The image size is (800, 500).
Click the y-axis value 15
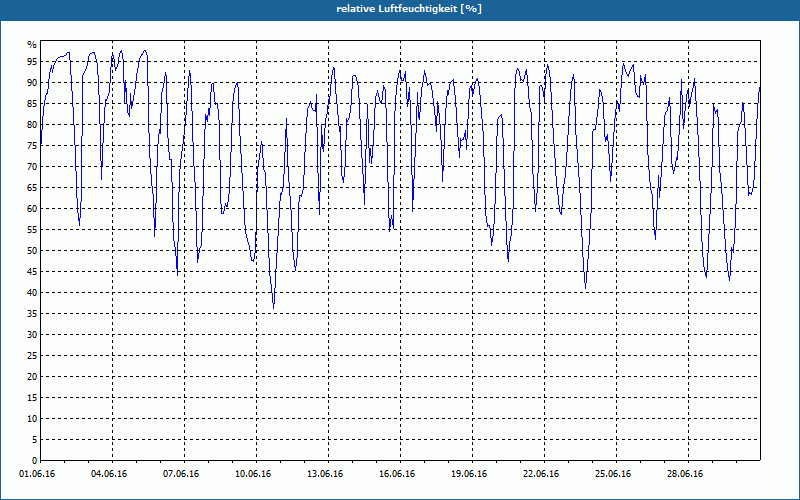32,397
